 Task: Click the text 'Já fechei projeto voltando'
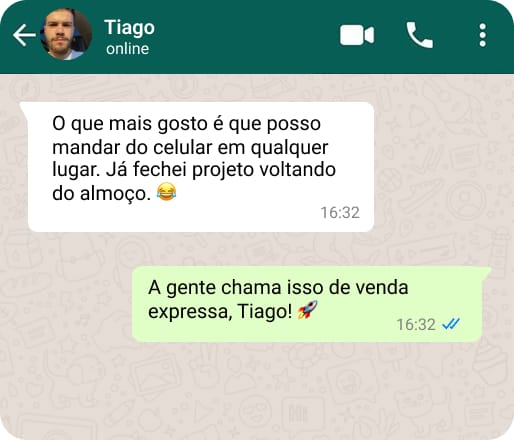tap(221, 169)
